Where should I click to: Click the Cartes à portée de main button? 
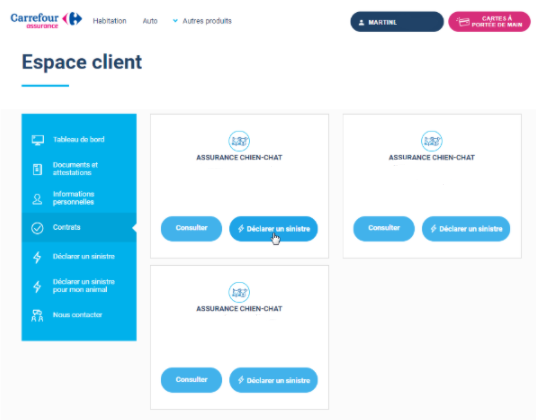click(x=490, y=22)
